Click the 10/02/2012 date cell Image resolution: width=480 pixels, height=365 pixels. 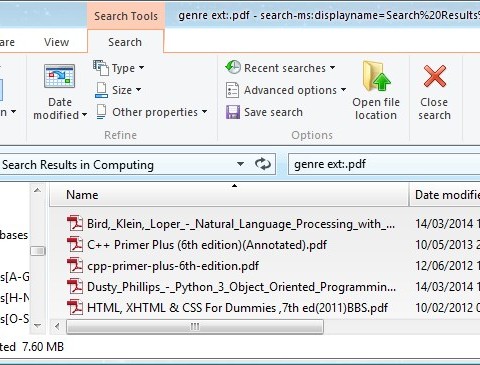(x=447, y=308)
